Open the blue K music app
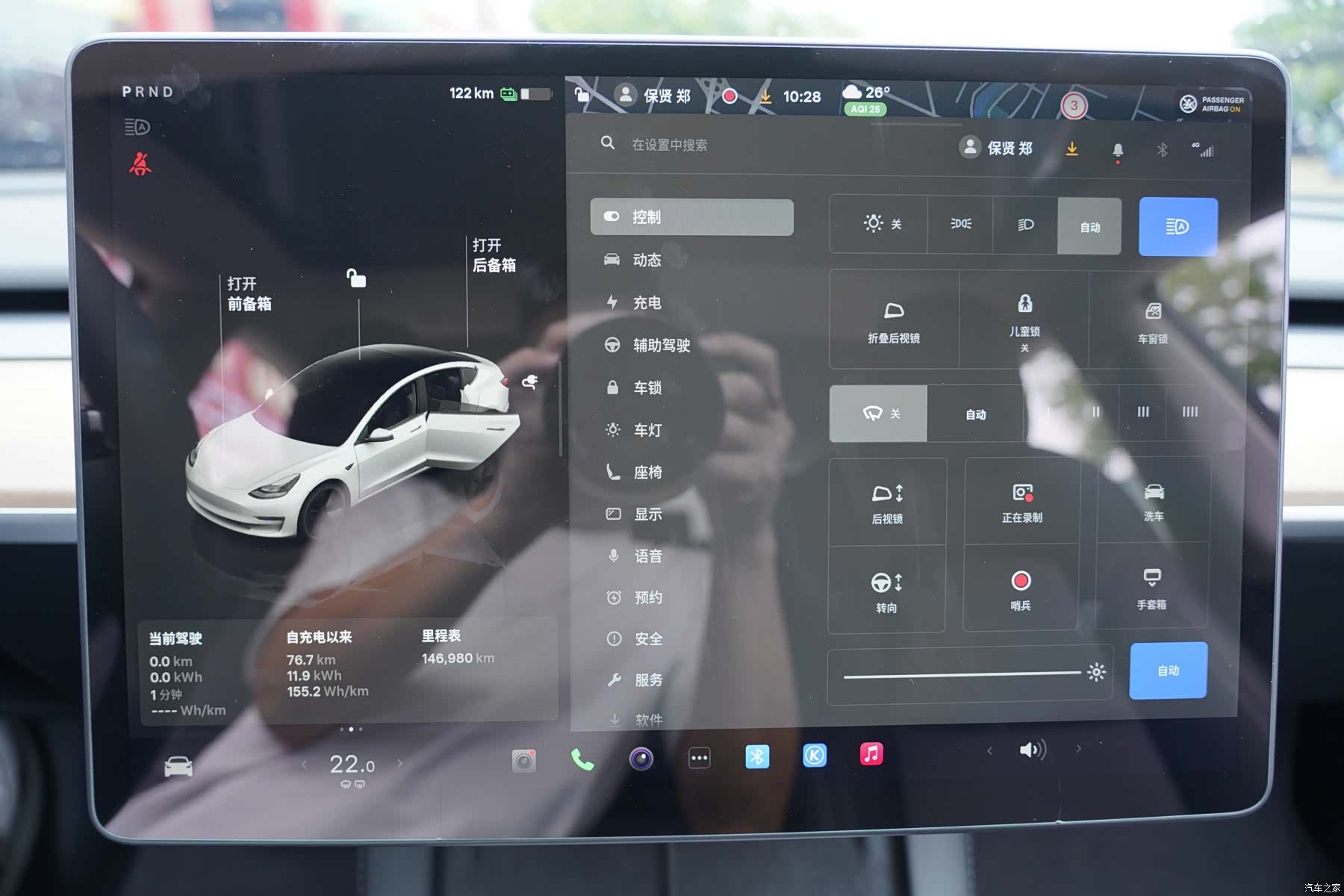 pos(815,756)
